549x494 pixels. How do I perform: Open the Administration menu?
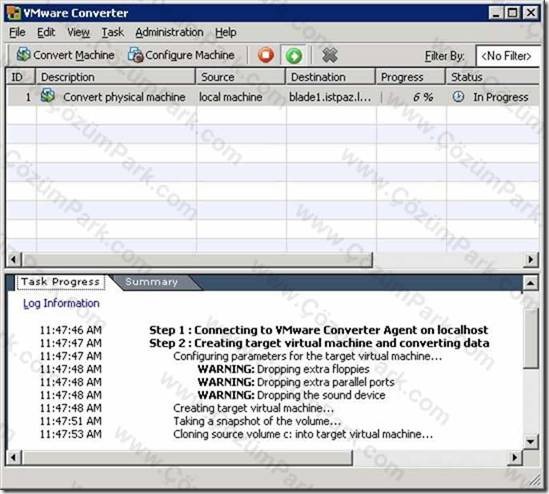pyautogui.click(x=169, y=32)
